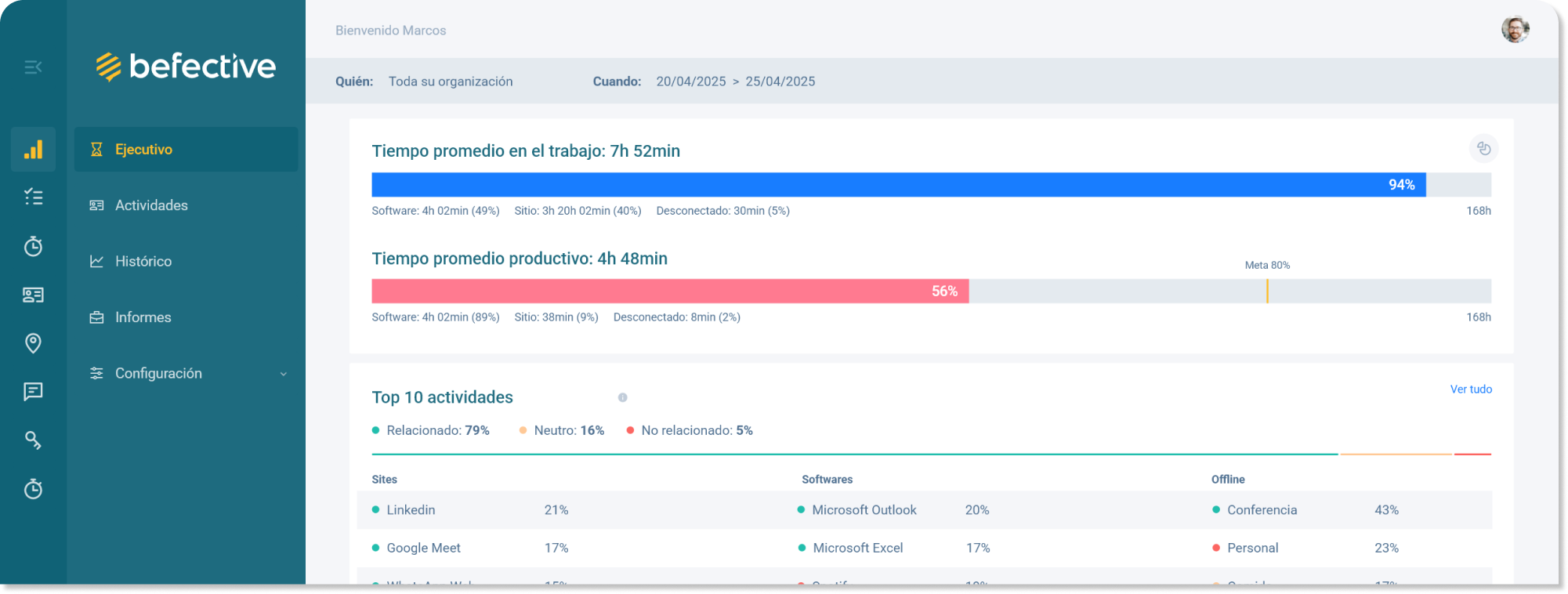Click the pink 56% productive time bar
The image size is (1568, 594).
670,292
